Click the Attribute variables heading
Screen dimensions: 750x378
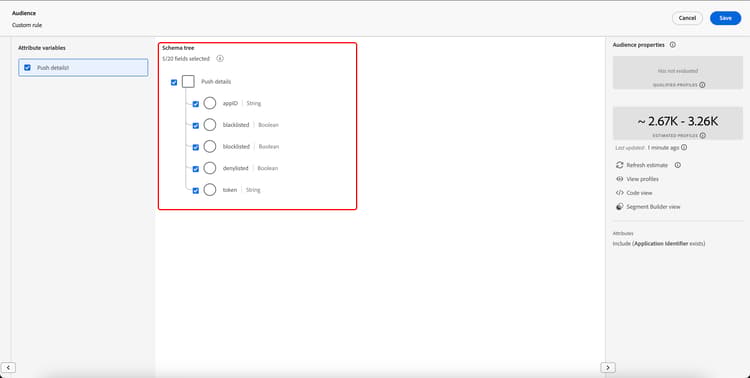coord(42,48)
